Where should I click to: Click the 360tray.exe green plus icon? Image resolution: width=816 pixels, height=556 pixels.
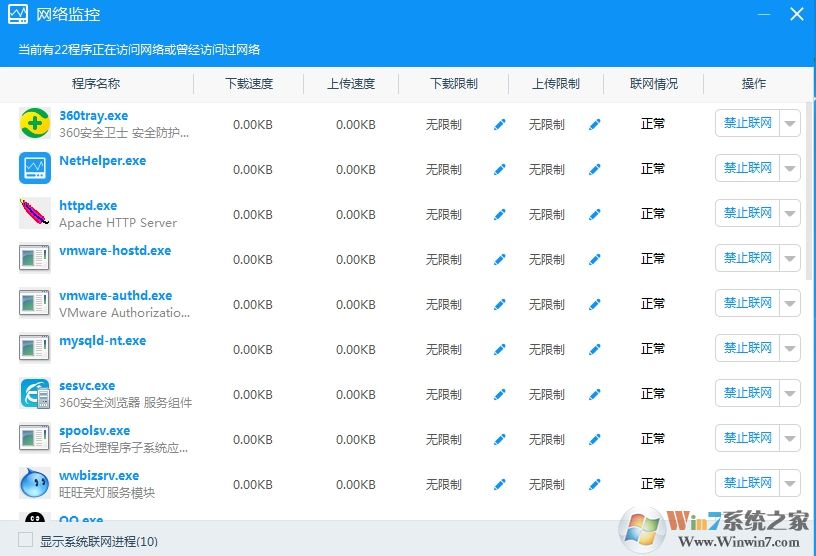[35, 123]
